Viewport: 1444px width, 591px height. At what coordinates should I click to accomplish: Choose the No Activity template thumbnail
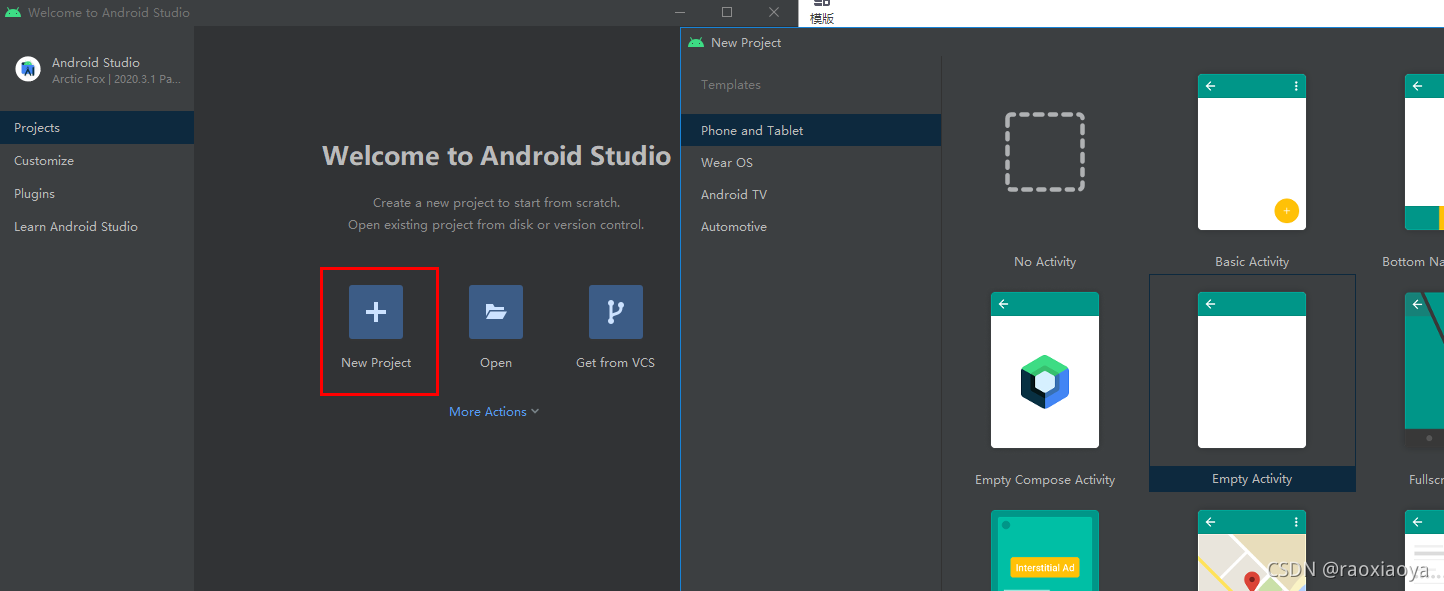(1045, 152)
